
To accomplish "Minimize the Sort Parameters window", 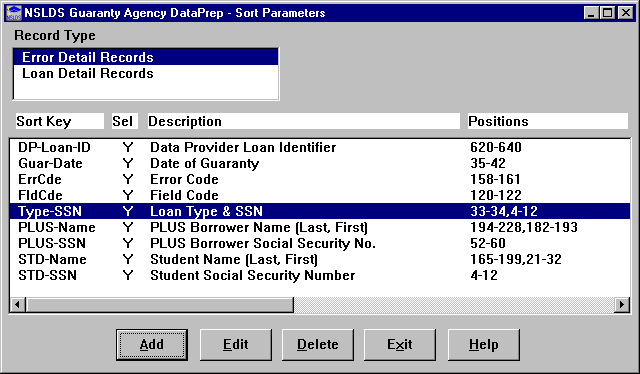I will click(591, 13).
